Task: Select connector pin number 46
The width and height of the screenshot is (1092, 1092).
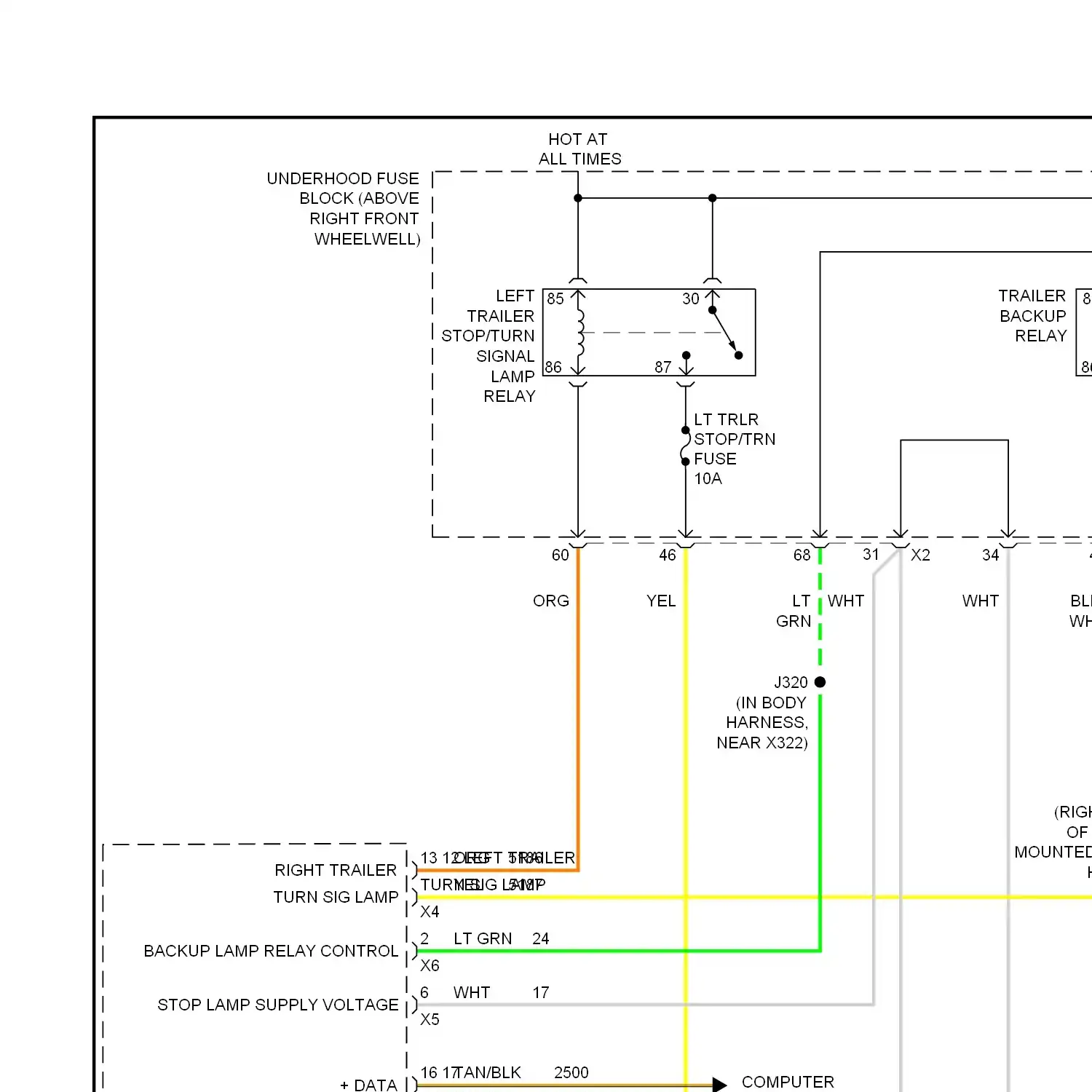Action: (668, 555)
